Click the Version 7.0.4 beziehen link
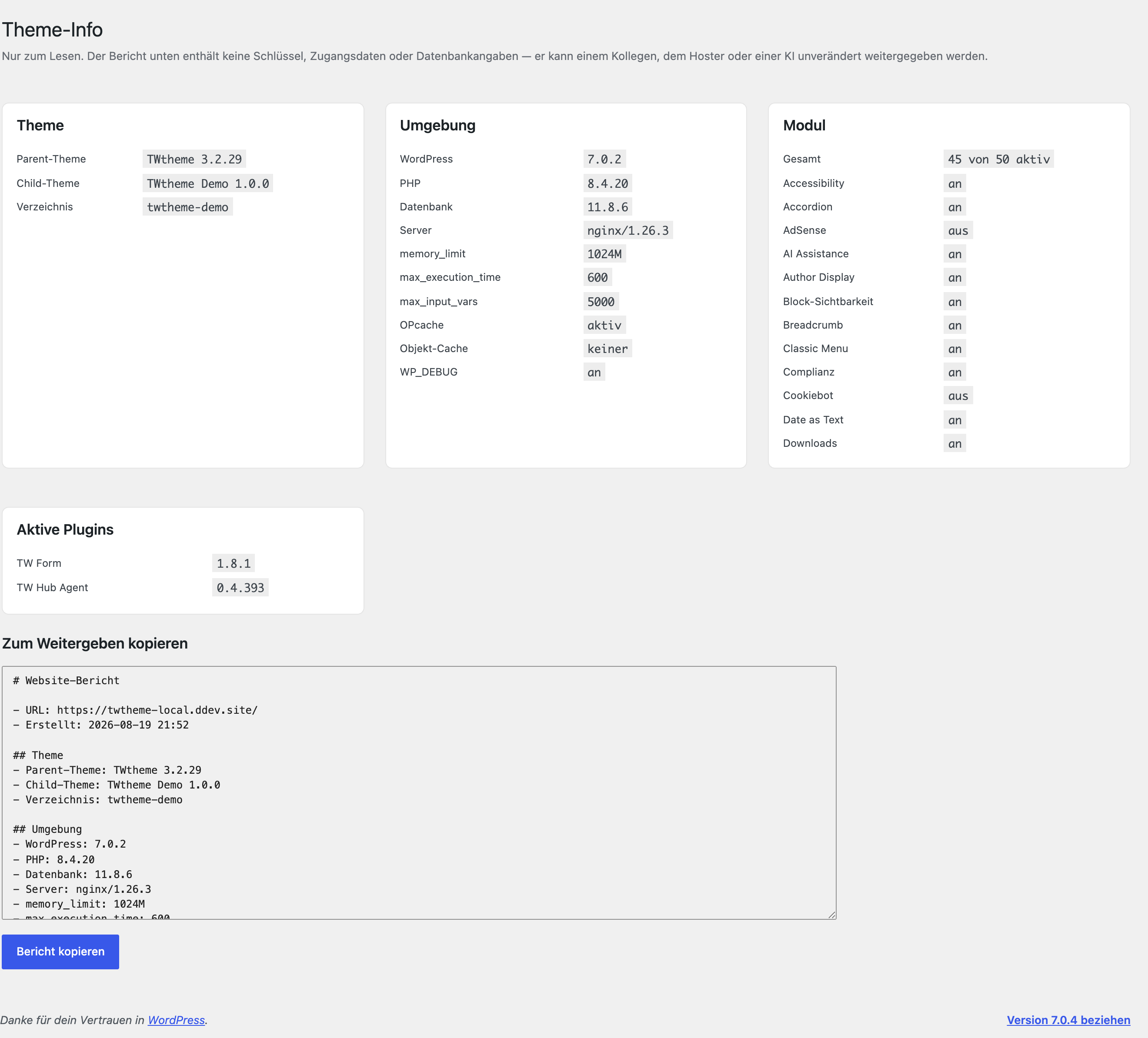1148x1038 pixels. click(x=1068, y=1020)
